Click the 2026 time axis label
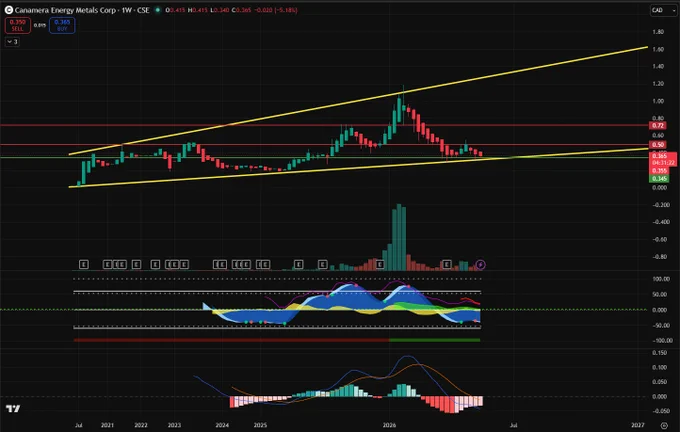The image size is (680, 432). pos(389,425)
